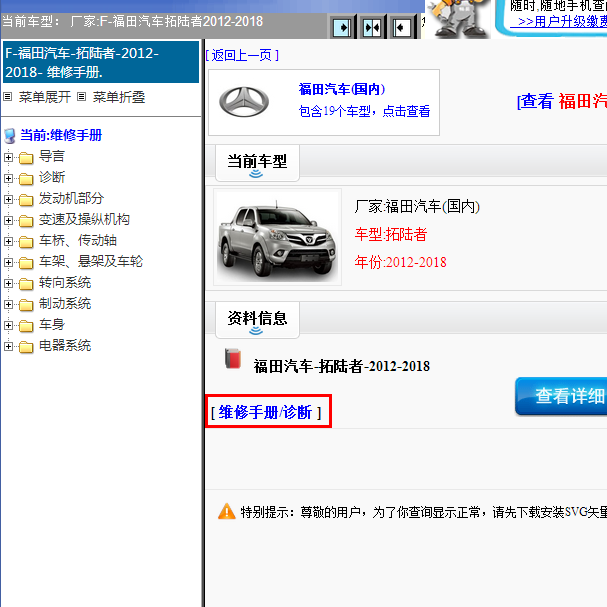The image size is (607, 607).
Task: Select 转向系统 in the tree
Action: (65, 282)
